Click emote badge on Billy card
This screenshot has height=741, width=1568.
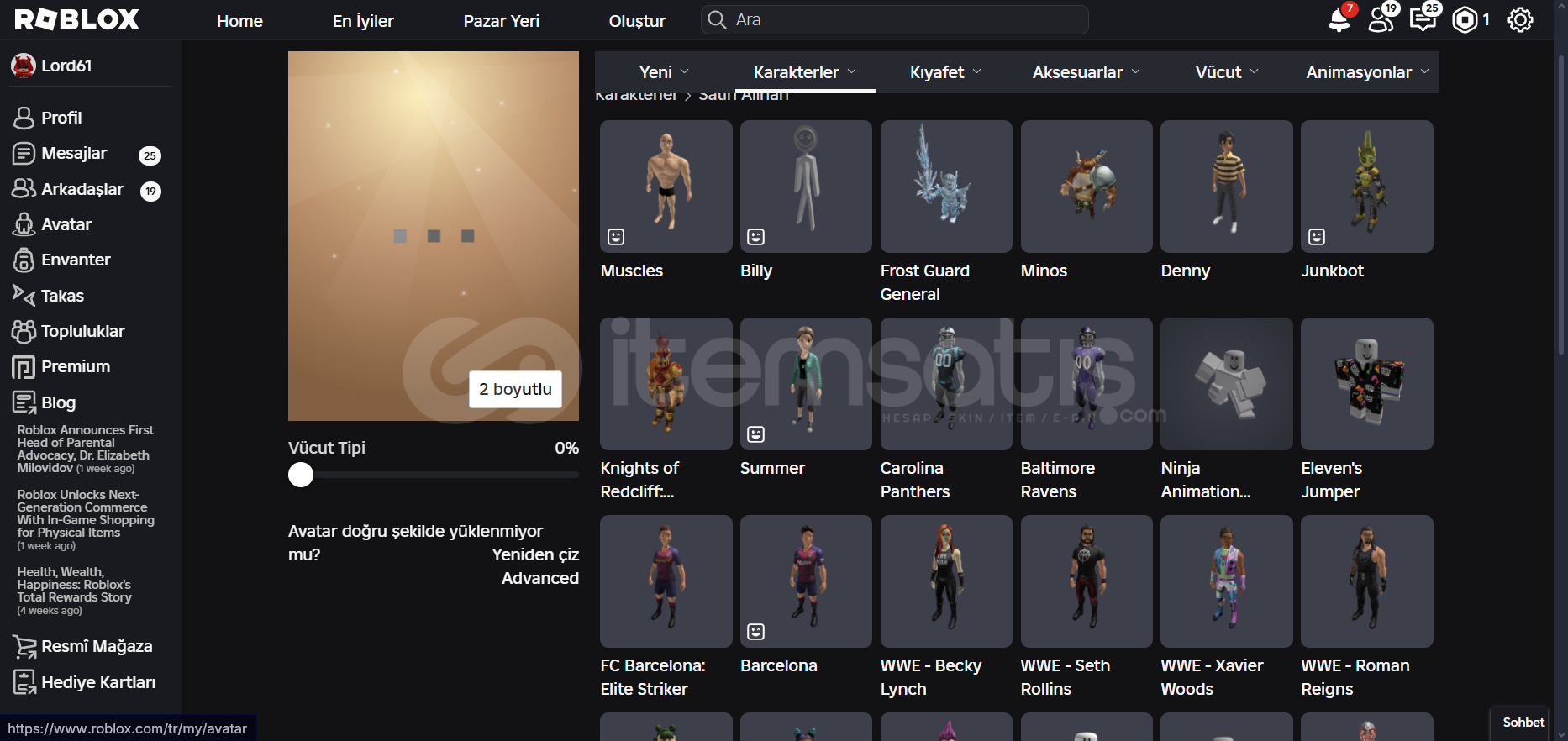pyautogui.click(x=756, y=237)
